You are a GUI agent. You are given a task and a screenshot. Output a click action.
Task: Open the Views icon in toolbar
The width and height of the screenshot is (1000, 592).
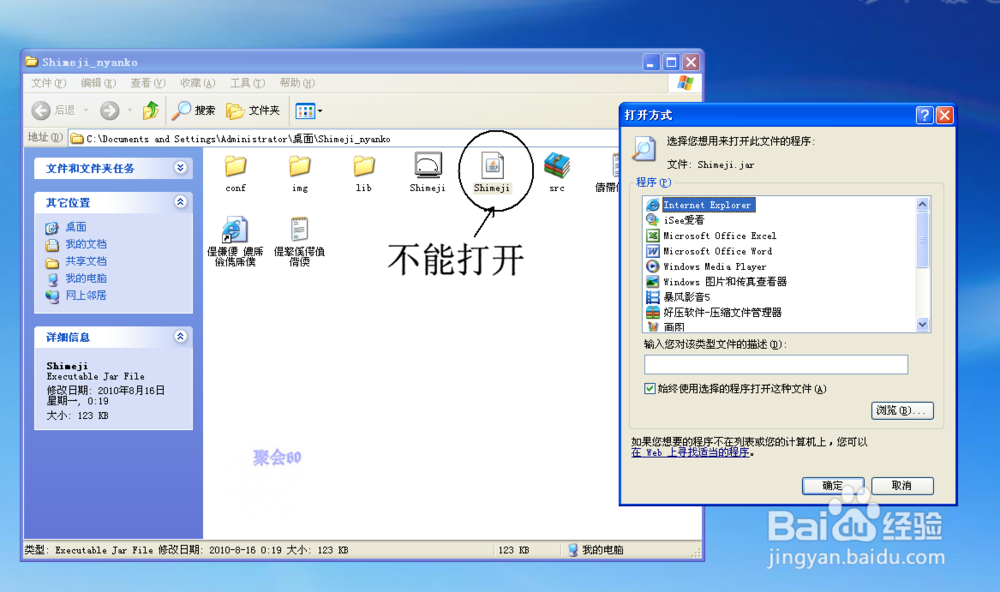(305, 111)
